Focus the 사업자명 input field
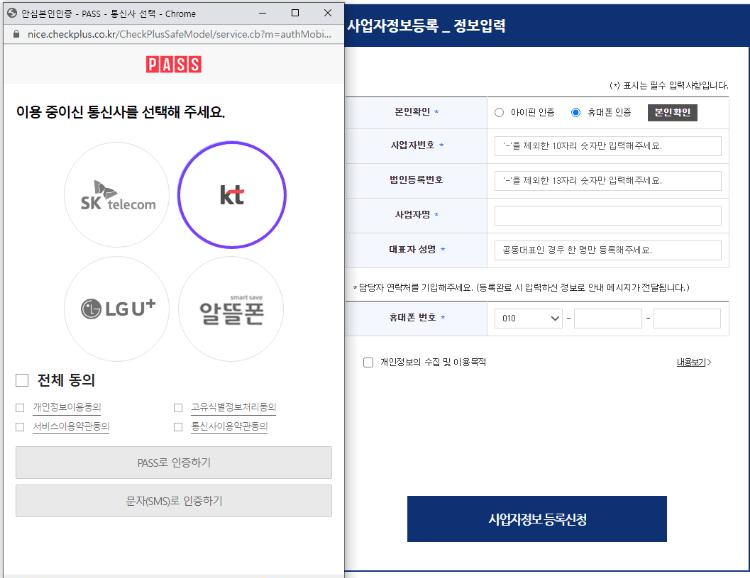The image size is (750, 578). point(608,216)
